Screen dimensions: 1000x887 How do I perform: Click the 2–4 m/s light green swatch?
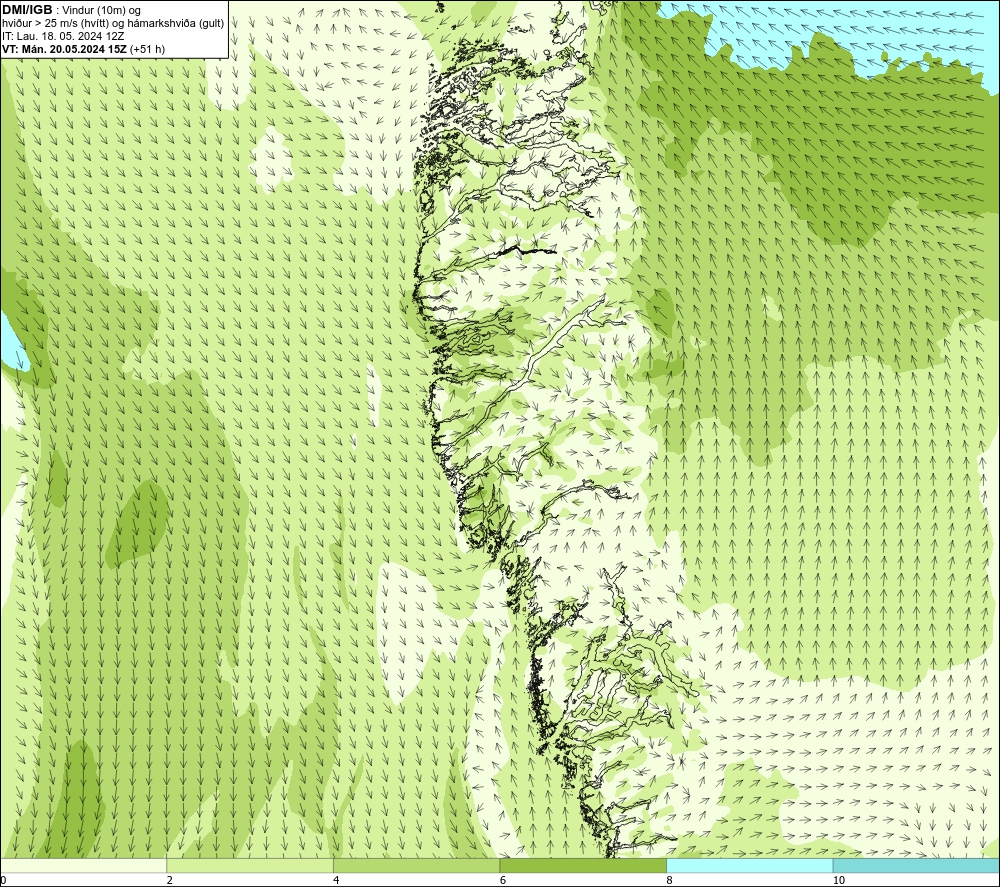(250, 865)
